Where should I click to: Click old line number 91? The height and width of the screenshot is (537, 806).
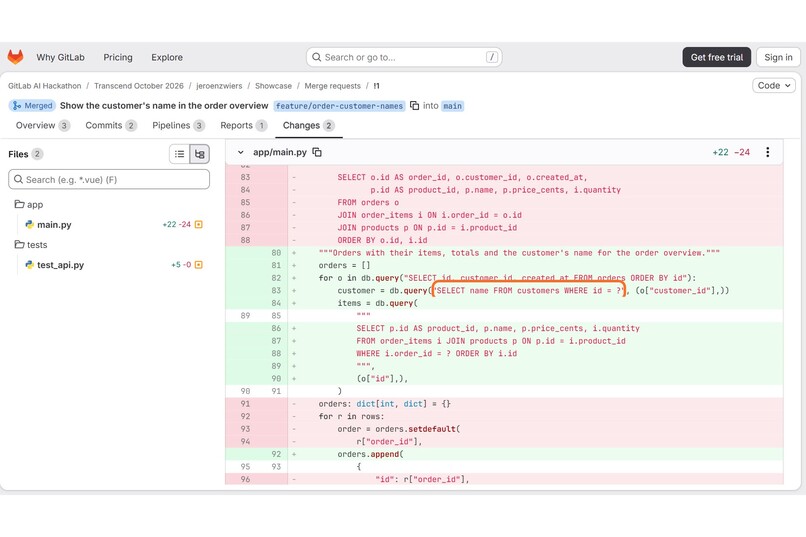[x=245, y=404]
